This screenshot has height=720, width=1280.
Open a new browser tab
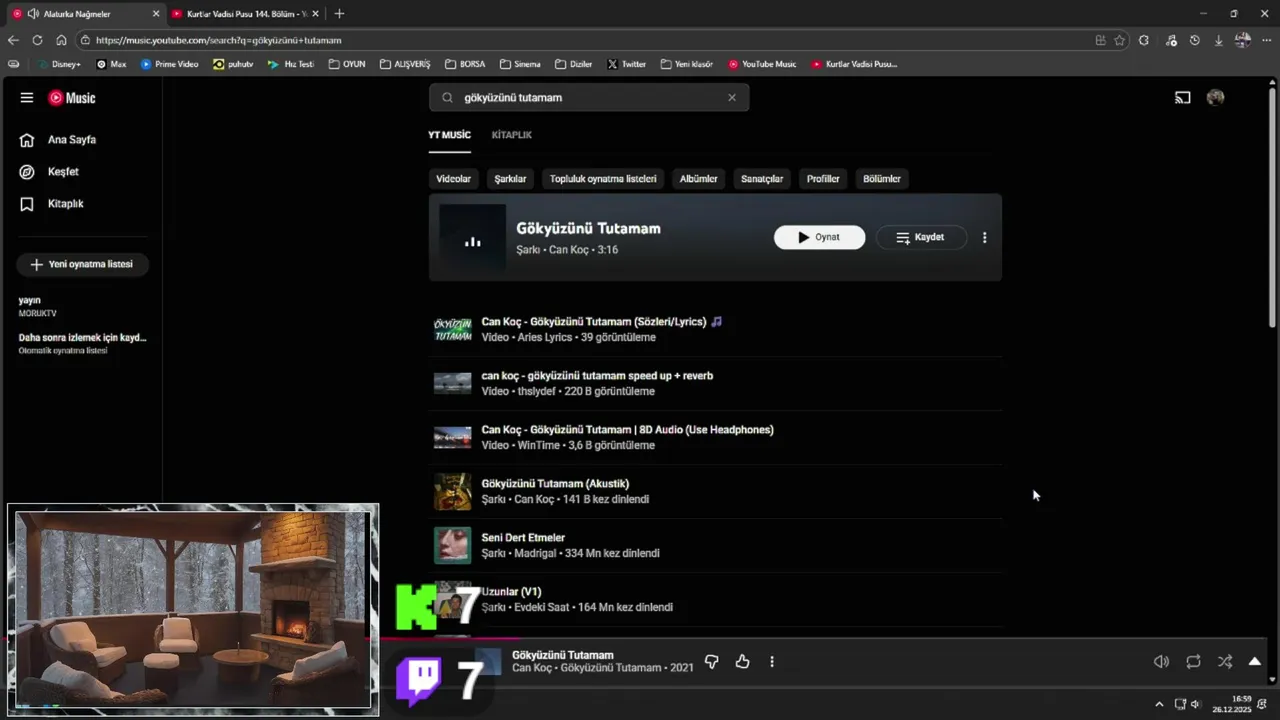[339, 14]
